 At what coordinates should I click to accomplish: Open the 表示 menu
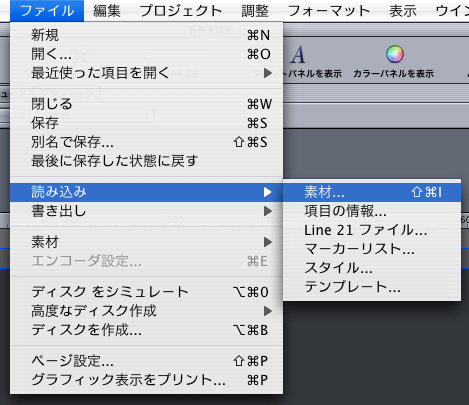pos(403,11)
